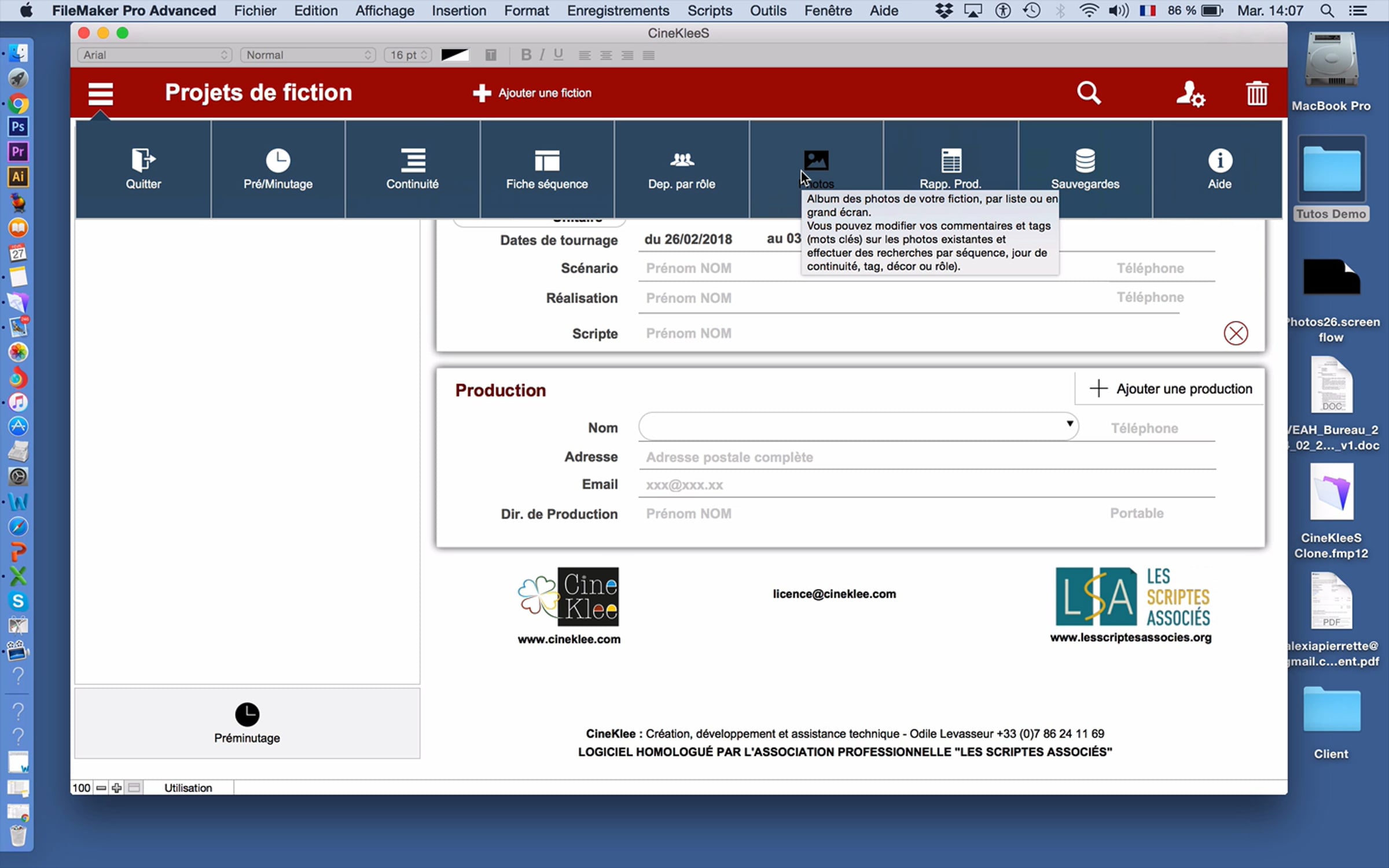This screenshot has height=868, width=1389.
Task: Click Ajouter une production button
Action: (1170, 388)
